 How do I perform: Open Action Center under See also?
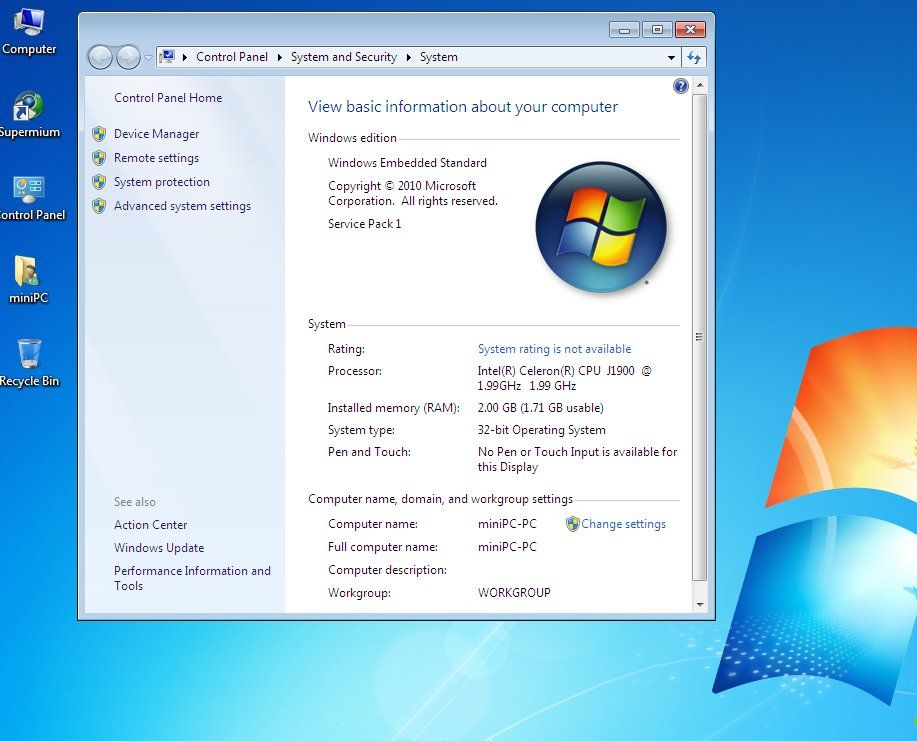coord(150,525)
